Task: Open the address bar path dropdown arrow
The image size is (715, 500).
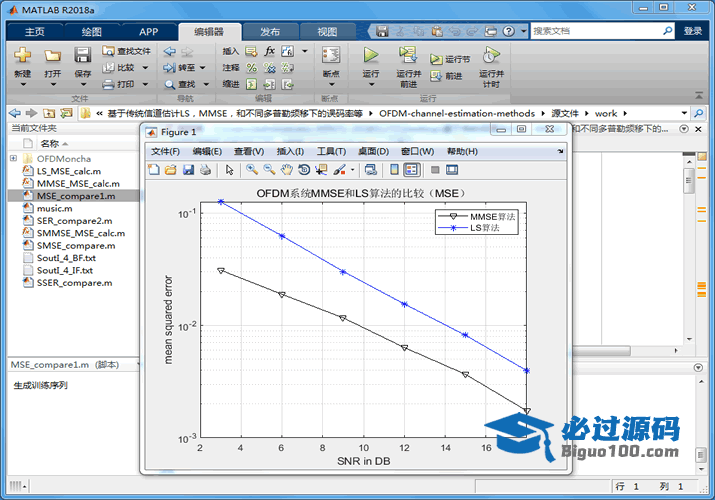Action: (x=684, y=113)
